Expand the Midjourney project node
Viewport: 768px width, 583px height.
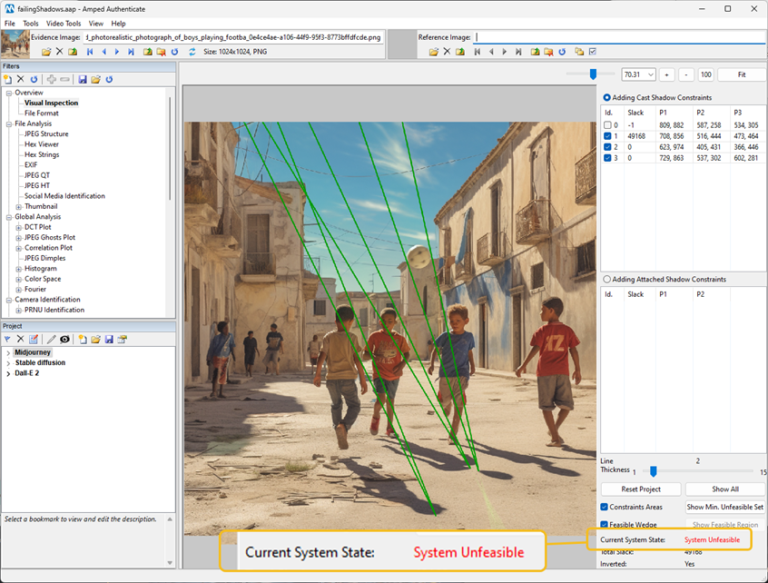[x=8, y=352]
